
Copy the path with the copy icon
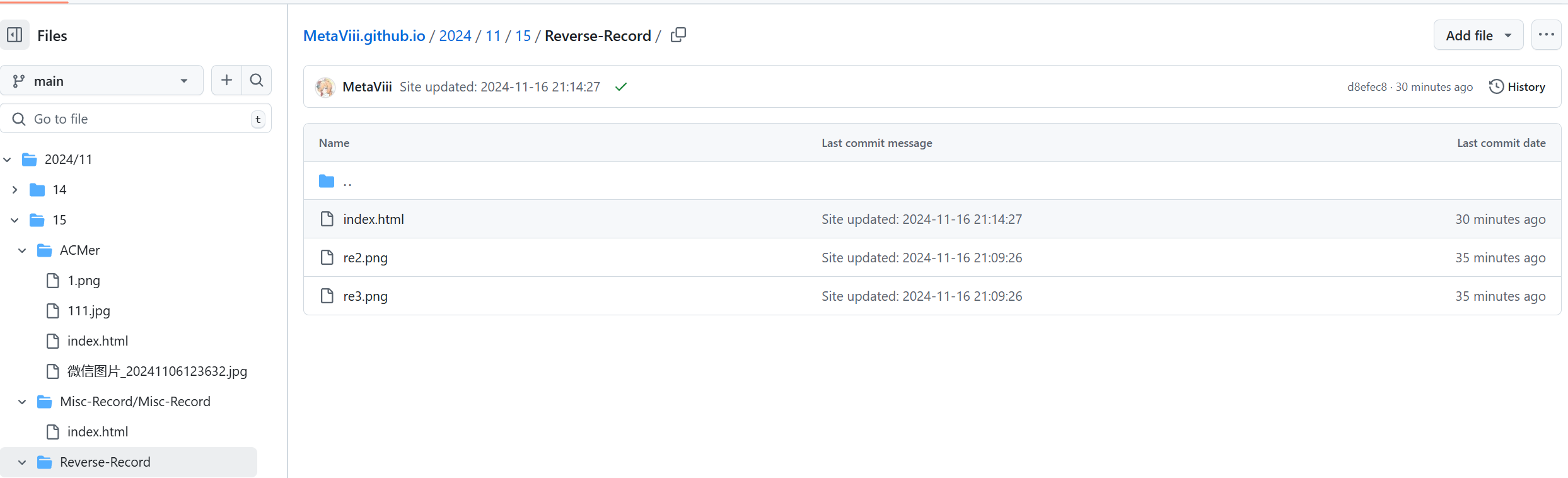(x=678, y=35)
